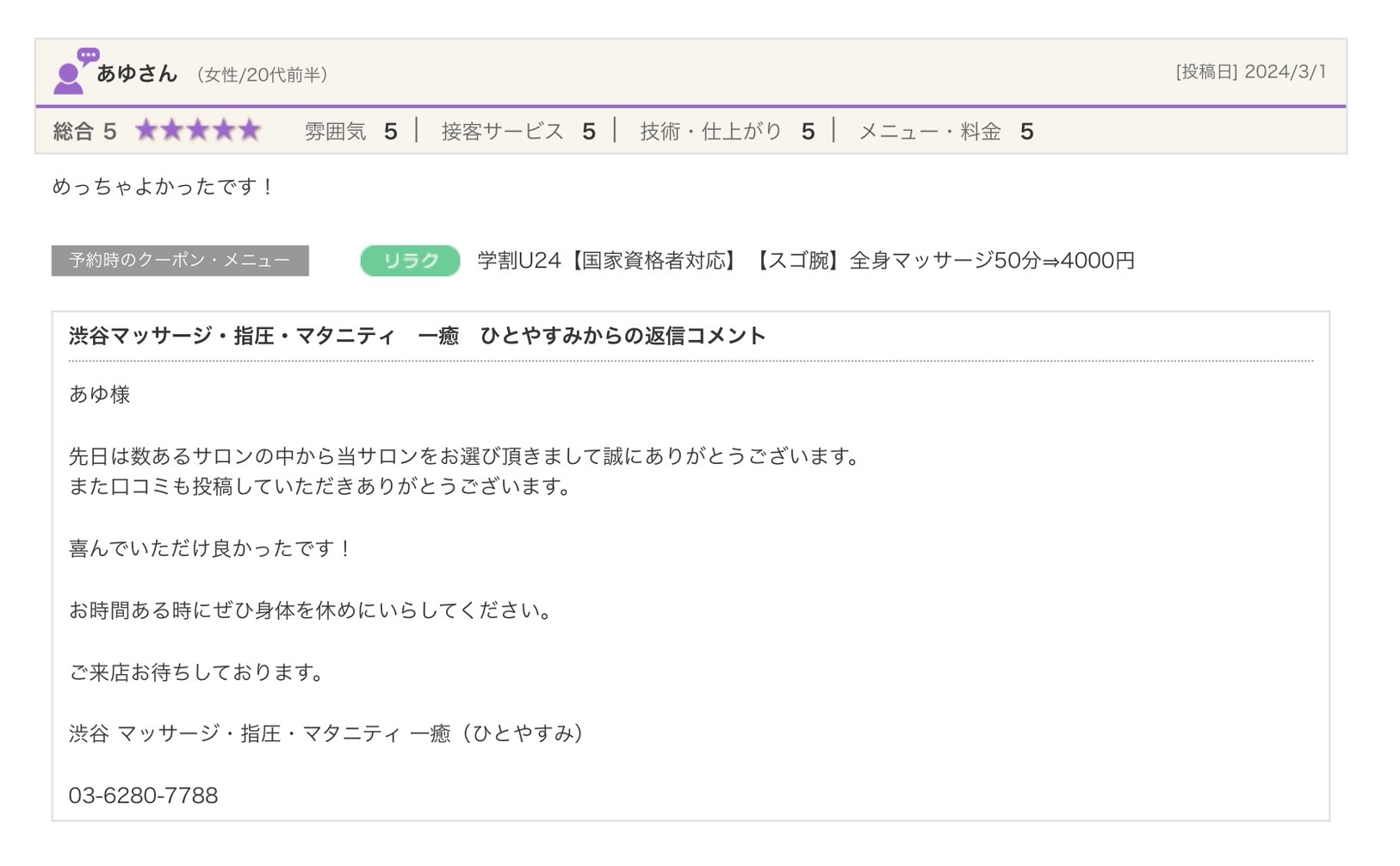Click the green リラク badge
The image size is (1400, 866).
(410, 260)
